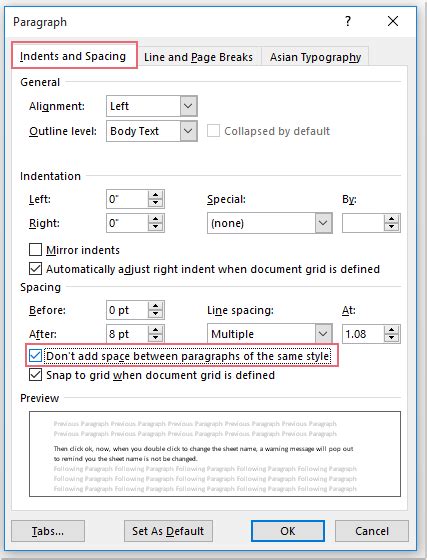The image size is (427, 560).
Task: Click the Cancel button
Action: (372, 531)
